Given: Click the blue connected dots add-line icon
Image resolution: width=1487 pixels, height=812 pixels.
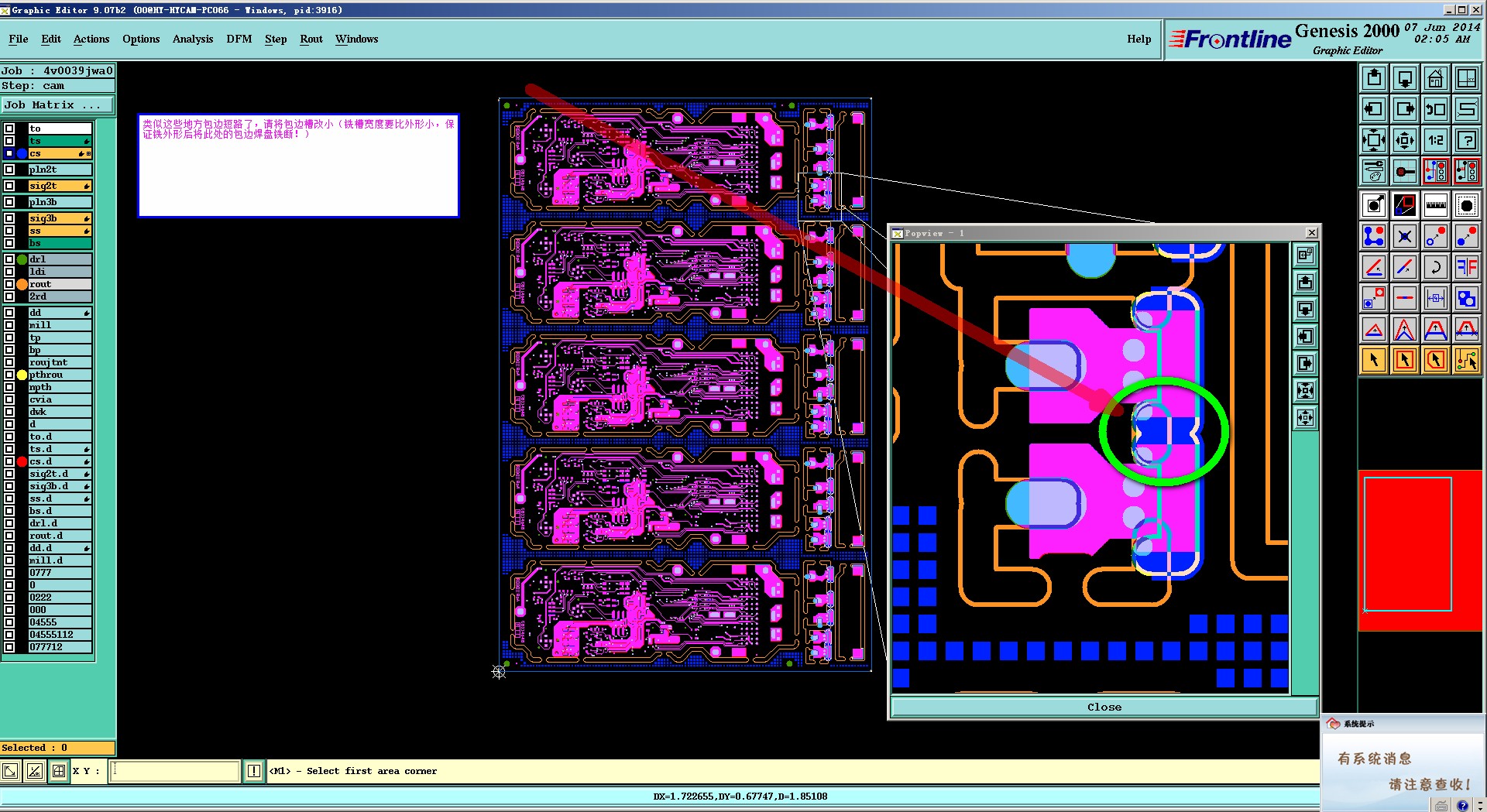Looking at the screenshot, I should click(1374, 236).
